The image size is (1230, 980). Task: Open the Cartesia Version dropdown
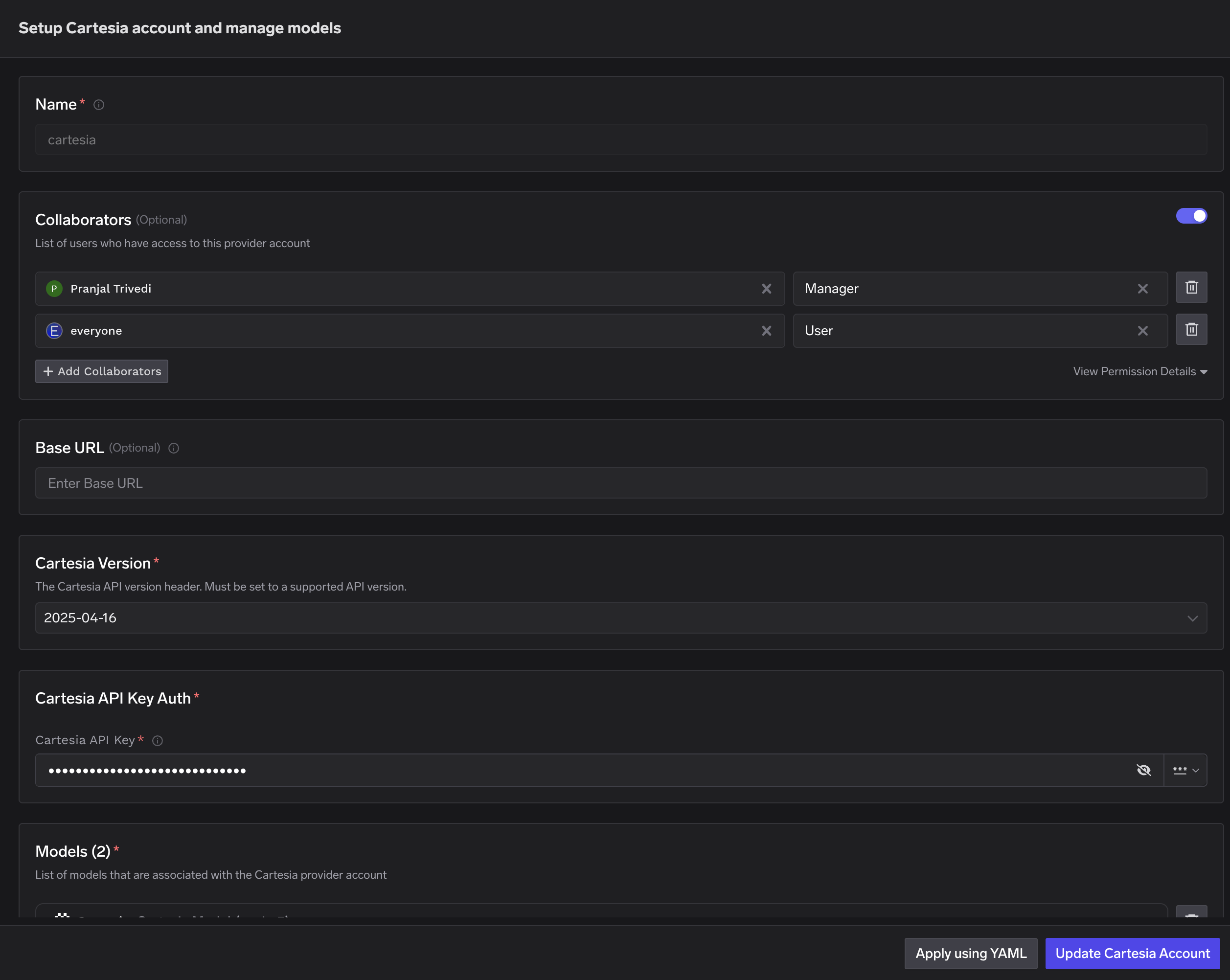click(x=1191, y=618)
